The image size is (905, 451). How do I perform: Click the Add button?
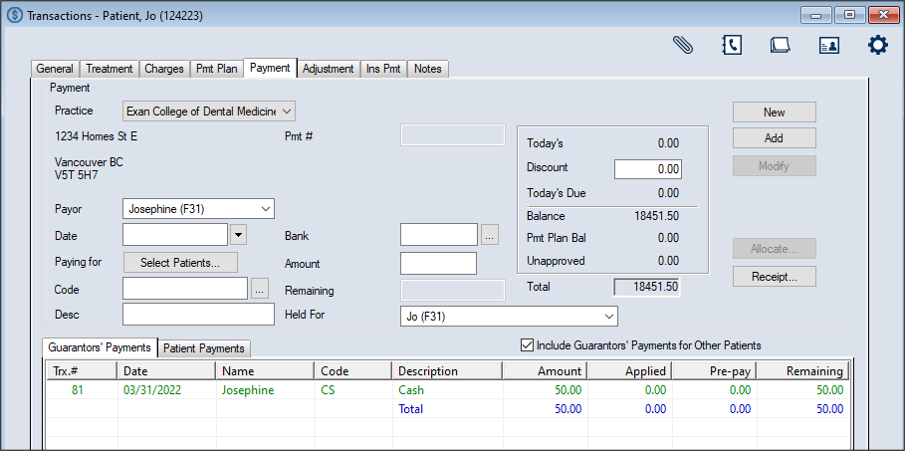(x=773, y=138)
